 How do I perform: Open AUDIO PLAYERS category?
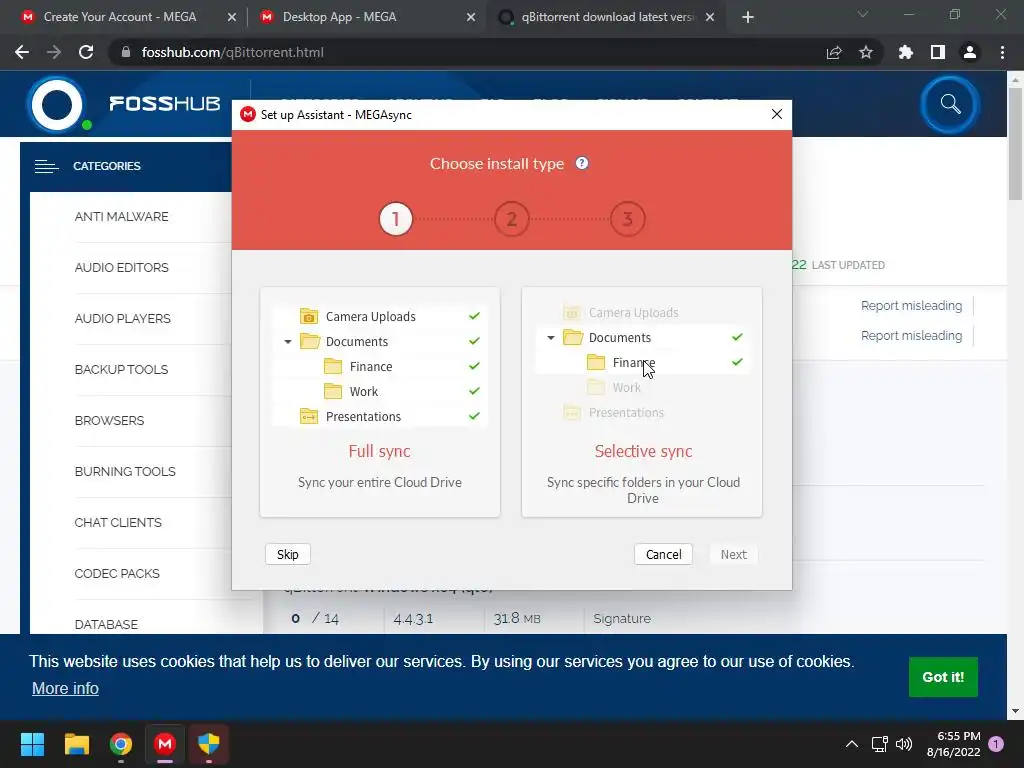(123, 319)
